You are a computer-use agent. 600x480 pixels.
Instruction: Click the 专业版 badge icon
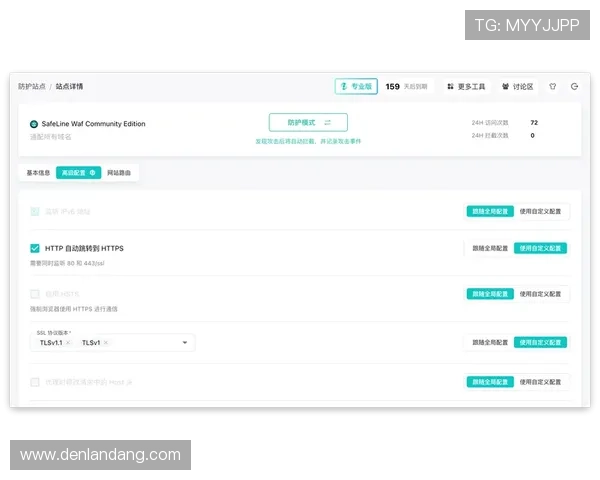click(343, 87)
